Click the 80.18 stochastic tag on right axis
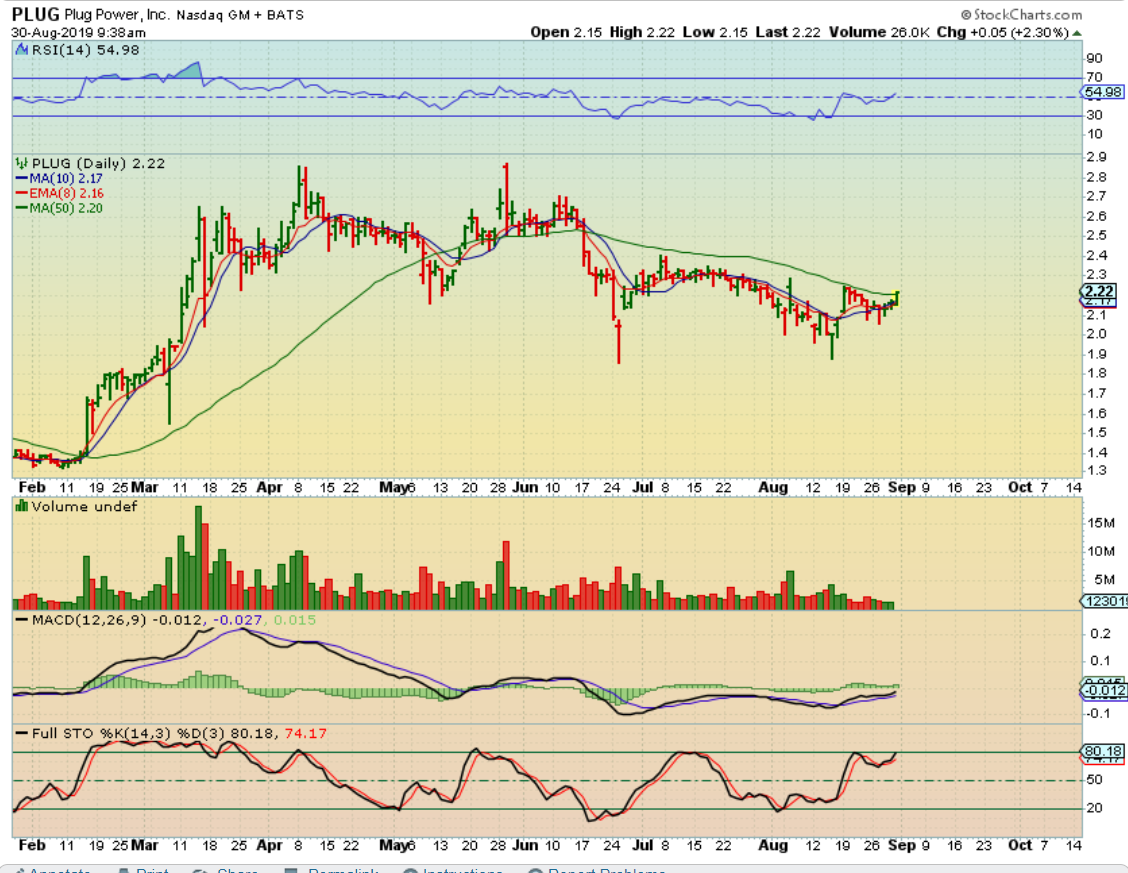Image resolution: width=1128 pixels, height=873 pixels. point(1103,751)
